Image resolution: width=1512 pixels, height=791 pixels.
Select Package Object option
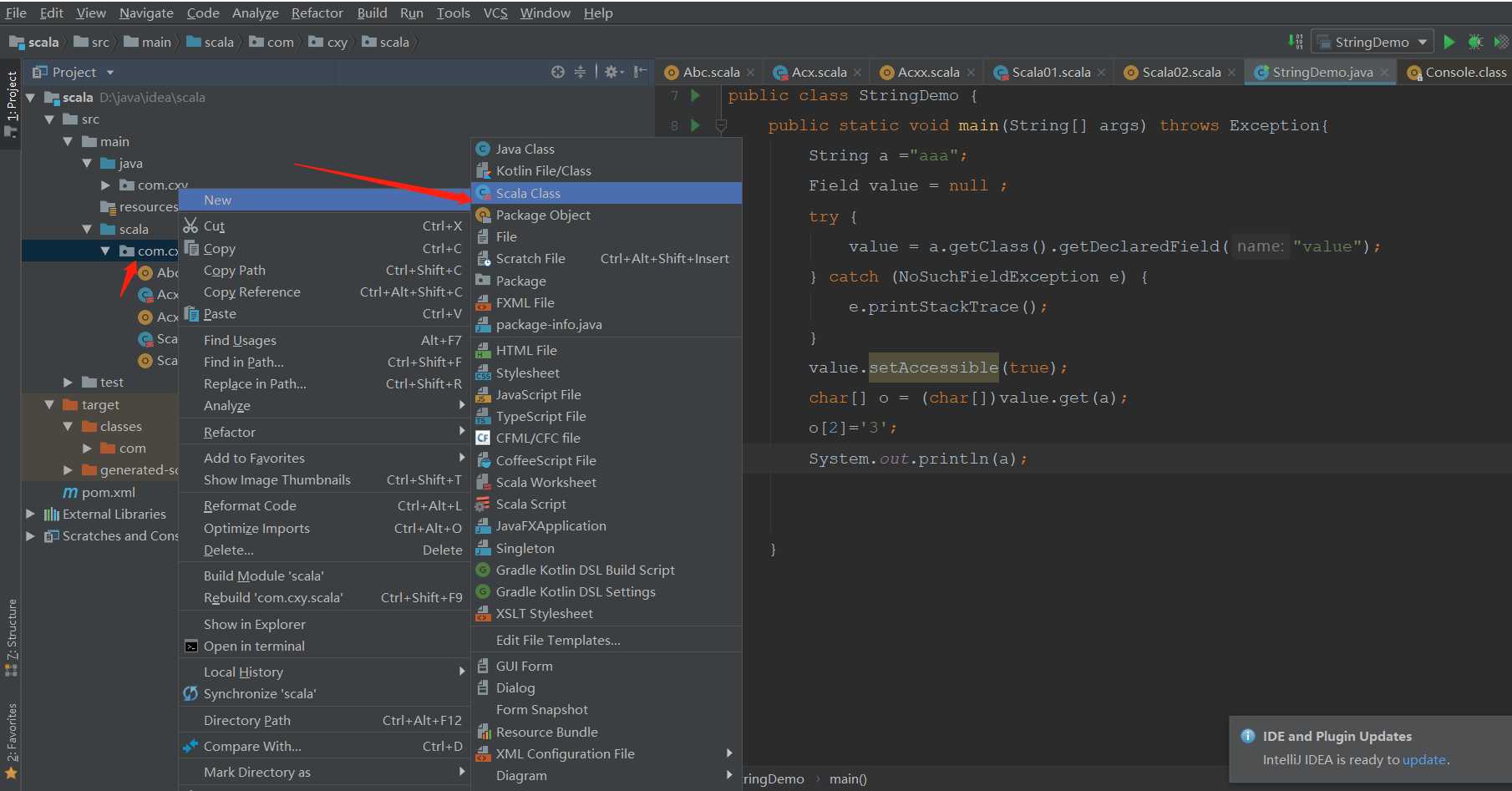point(606,215)
